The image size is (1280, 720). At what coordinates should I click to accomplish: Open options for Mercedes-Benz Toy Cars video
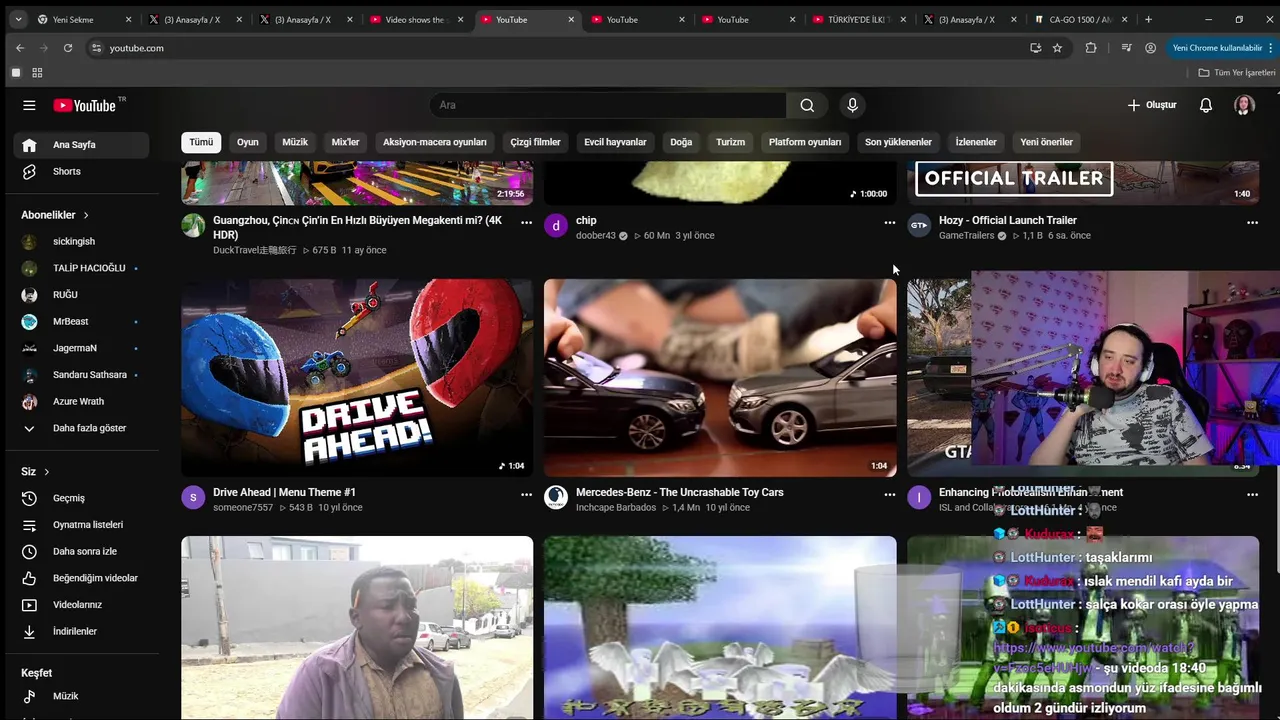pos(889,494)
